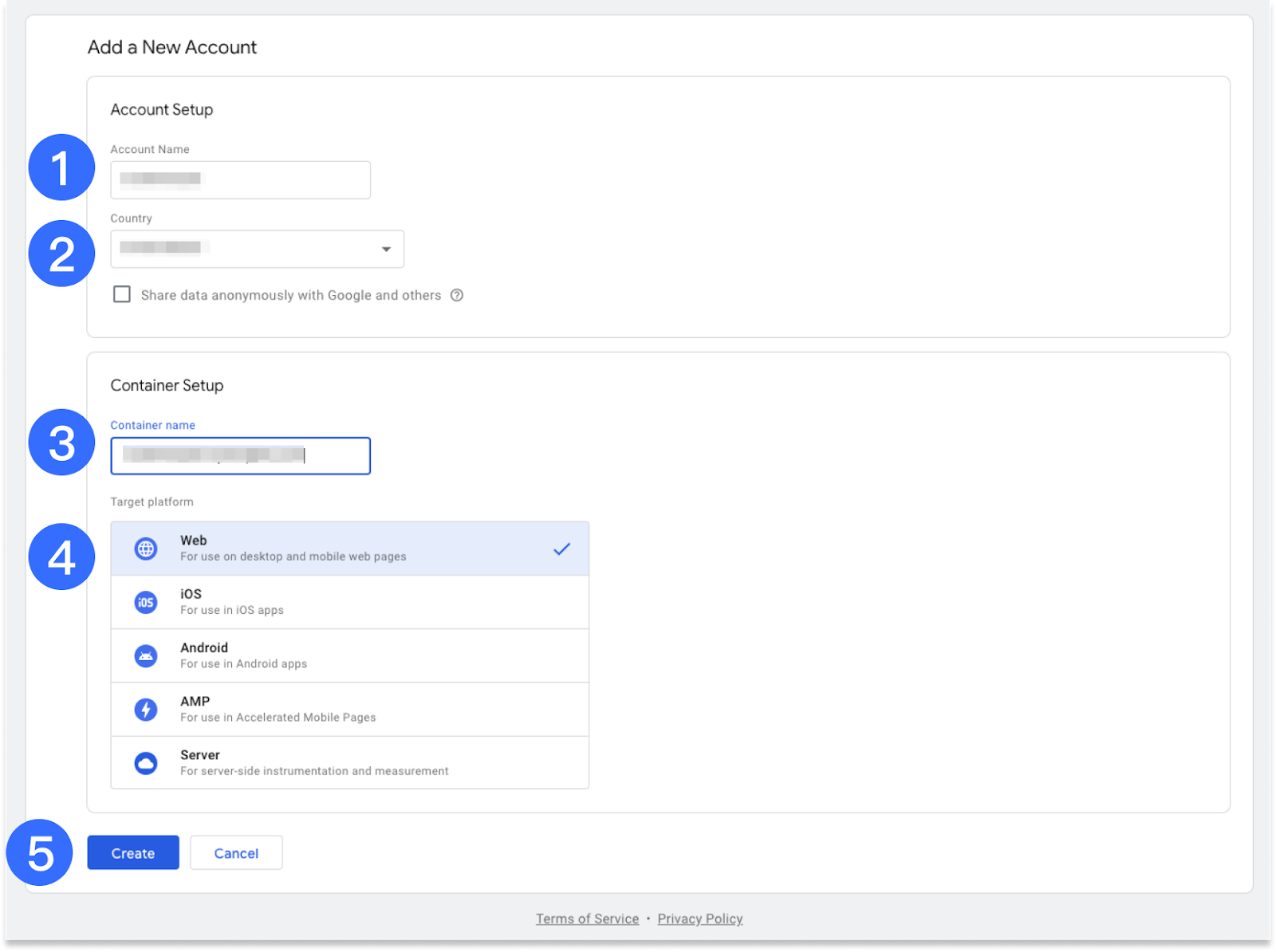Click the Web globe icon
The image size is (1276, 952).
pos(146,549)
